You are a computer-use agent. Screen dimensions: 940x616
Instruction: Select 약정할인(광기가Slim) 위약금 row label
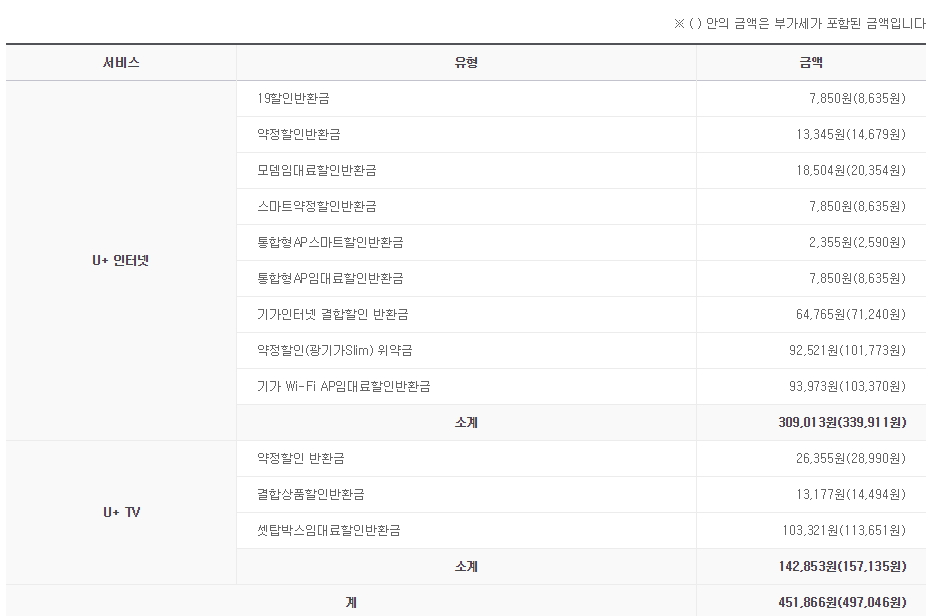coord(334,350)
